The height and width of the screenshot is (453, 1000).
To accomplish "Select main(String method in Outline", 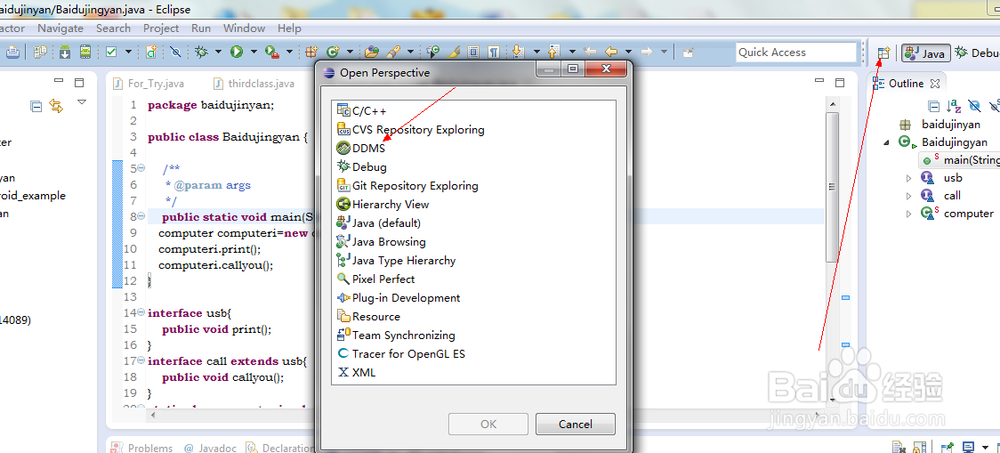I will point(960,160).
